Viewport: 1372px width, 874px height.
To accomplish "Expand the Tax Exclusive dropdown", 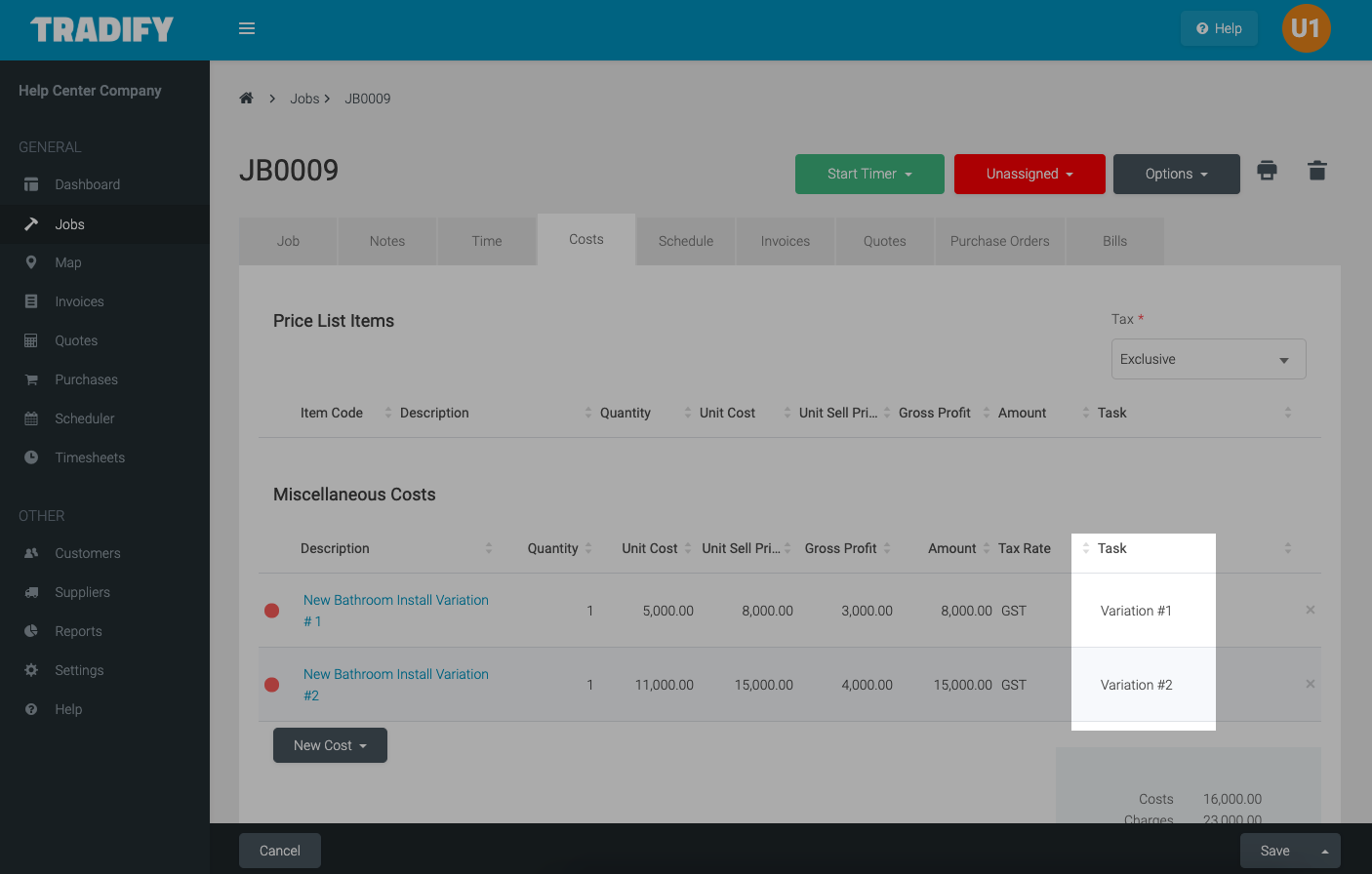I will [x=1208, y=359].
